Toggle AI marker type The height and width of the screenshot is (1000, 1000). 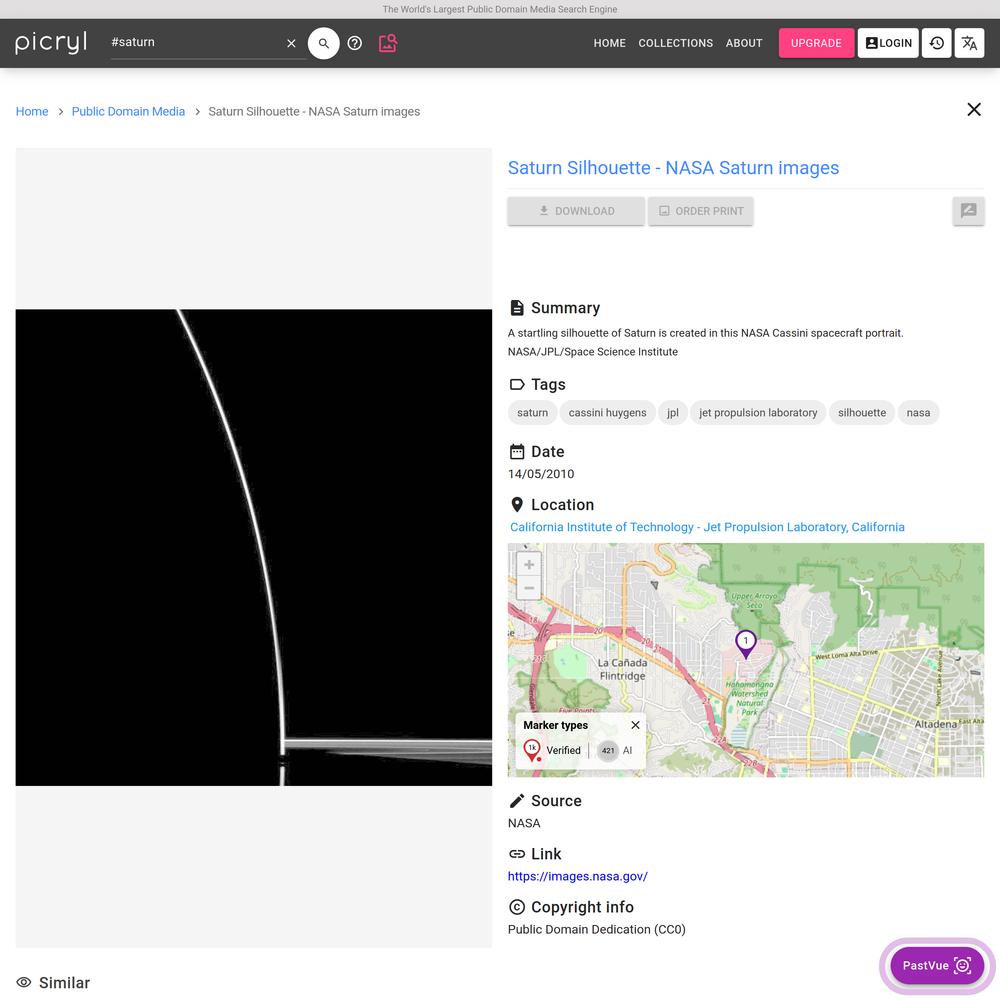point(616,751)
